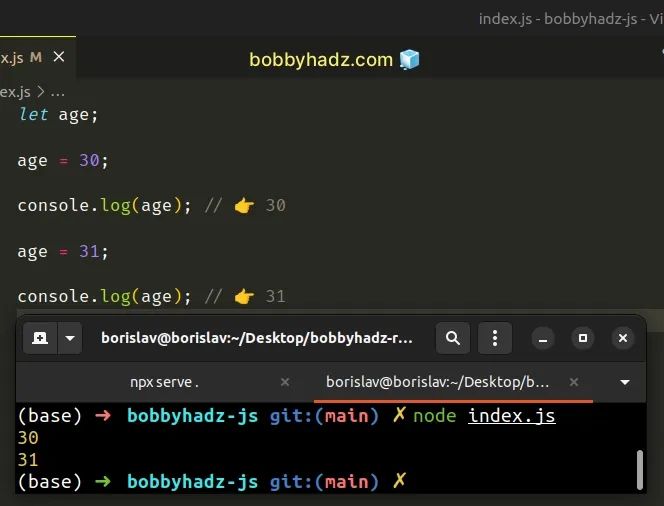664x506 pixels.
Task: Select the index.js editor tab
Action: [x=37, y=57]
